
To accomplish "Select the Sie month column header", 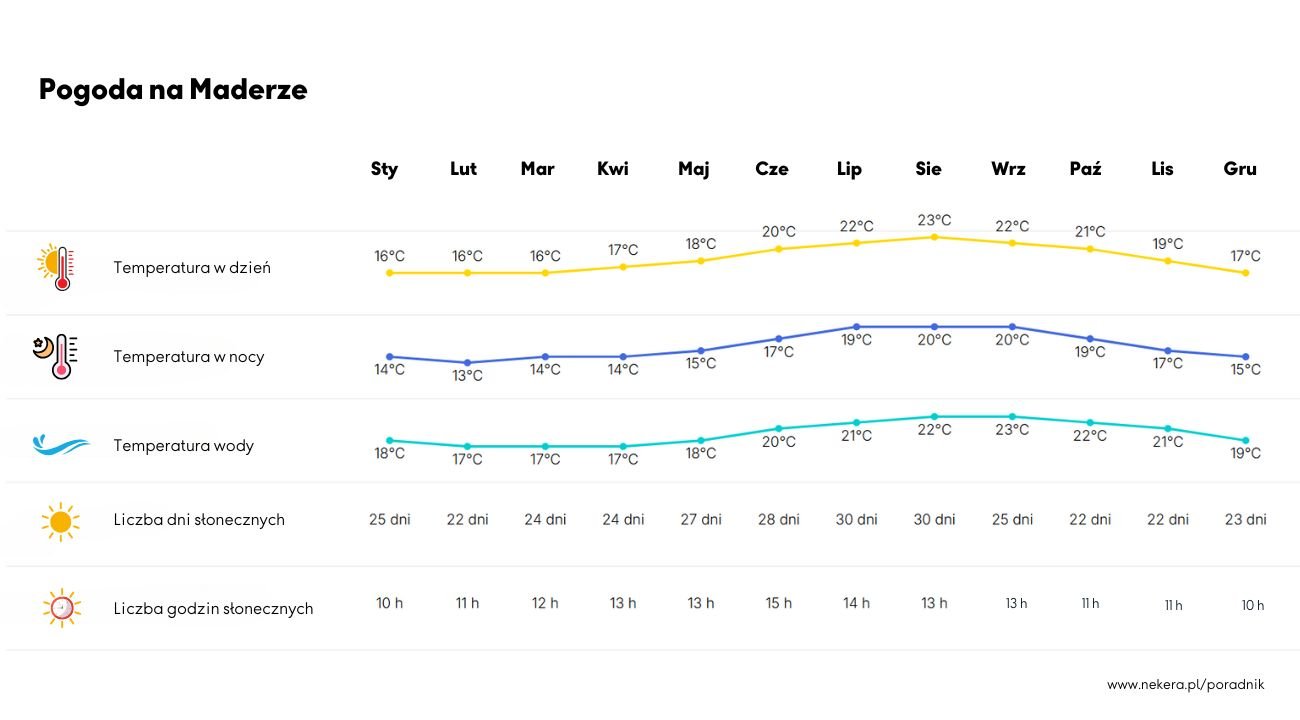I will tap(928, 169).
